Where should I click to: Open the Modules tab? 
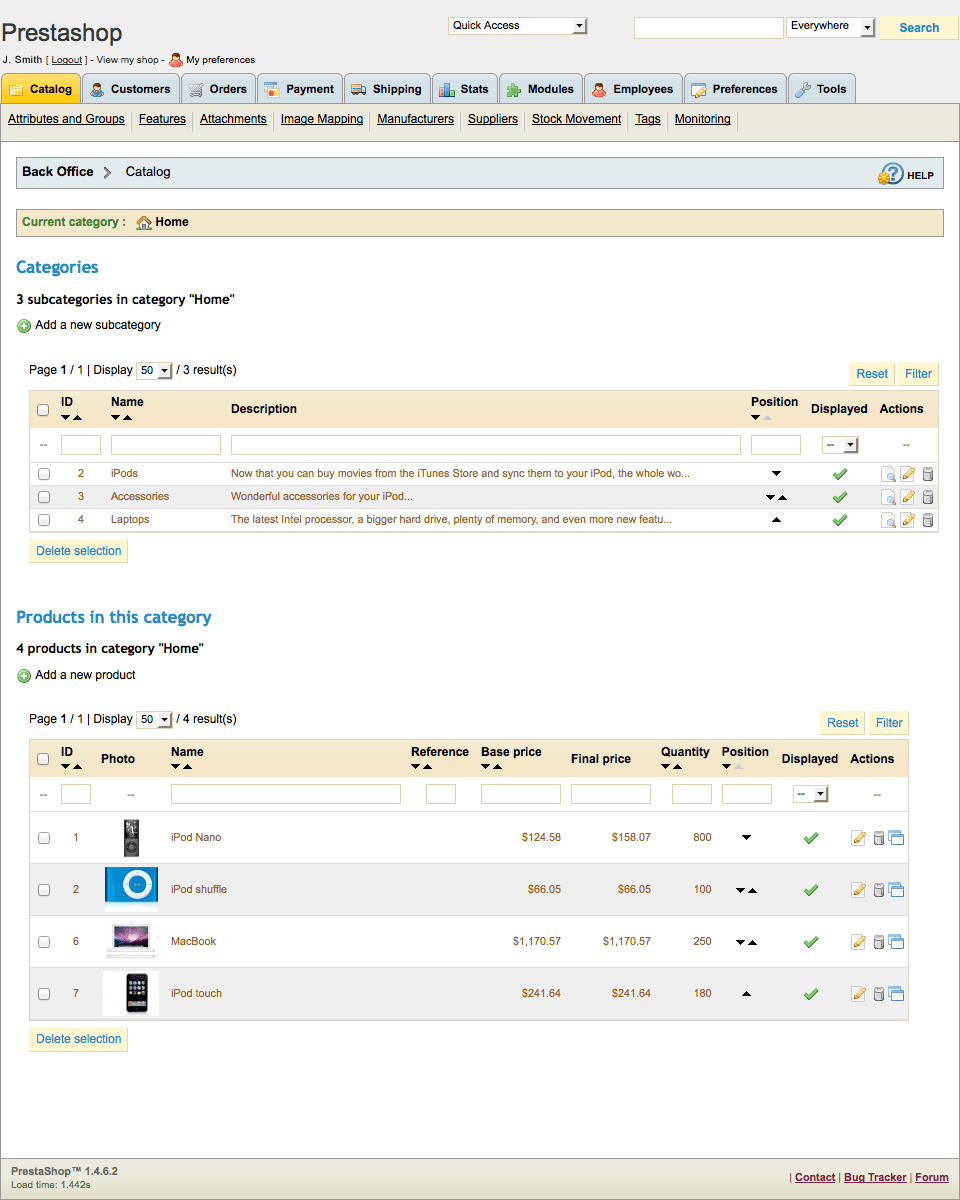tap(540, 89)
